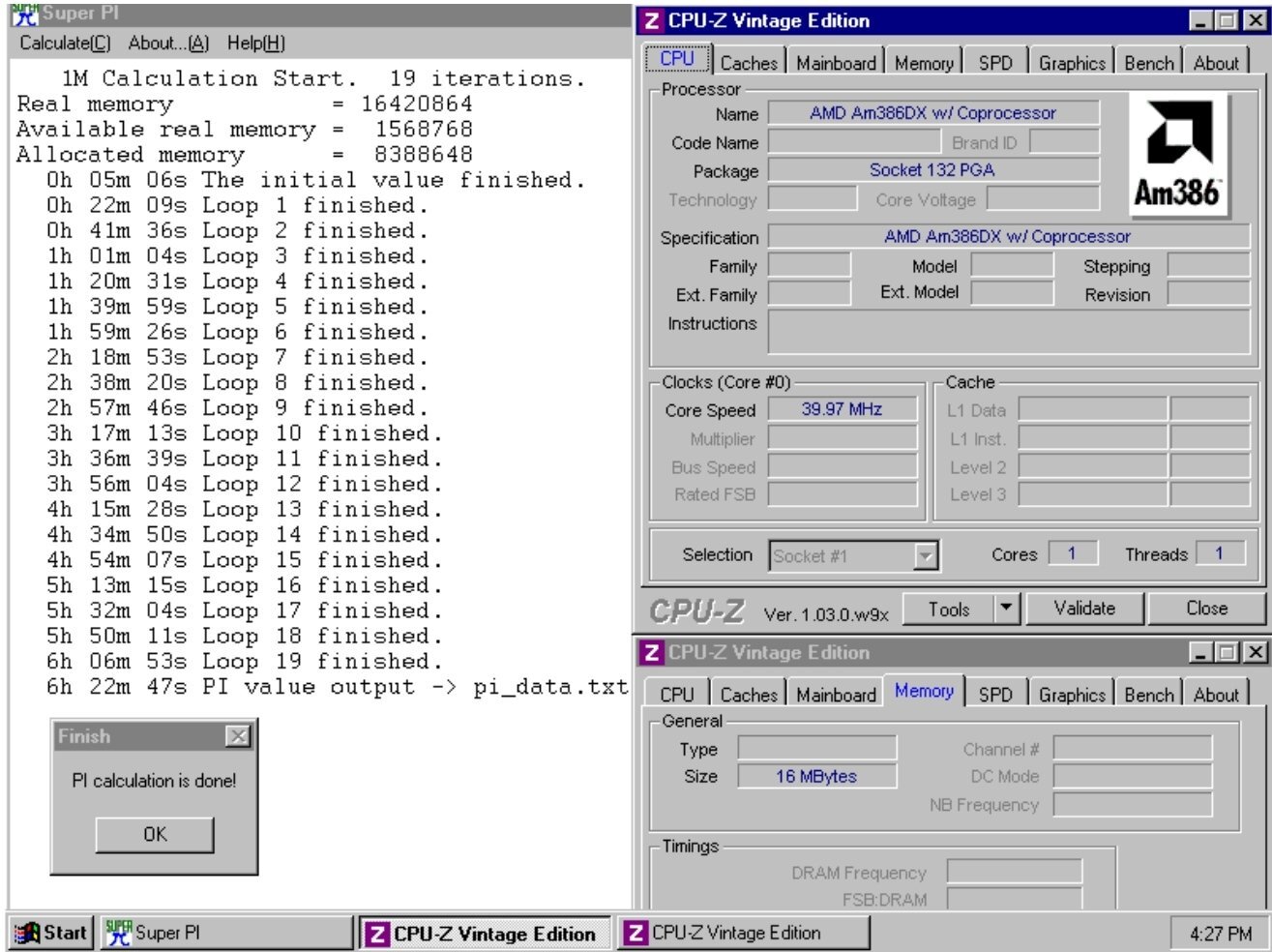Viewport: 1272px width, 952px height.
Task: Click the Windows Start button
Action: point(51,933)
